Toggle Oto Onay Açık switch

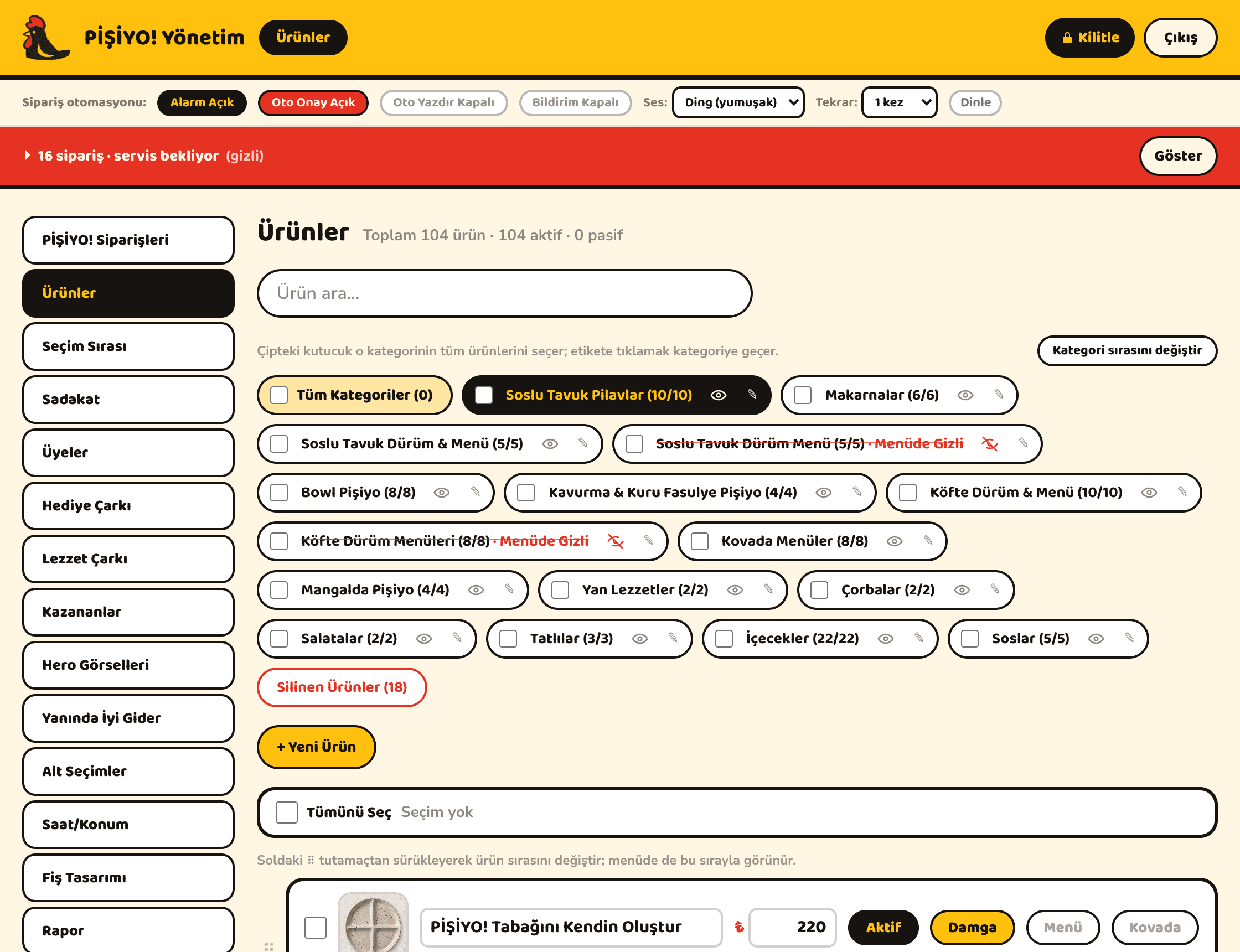point(313,102)
